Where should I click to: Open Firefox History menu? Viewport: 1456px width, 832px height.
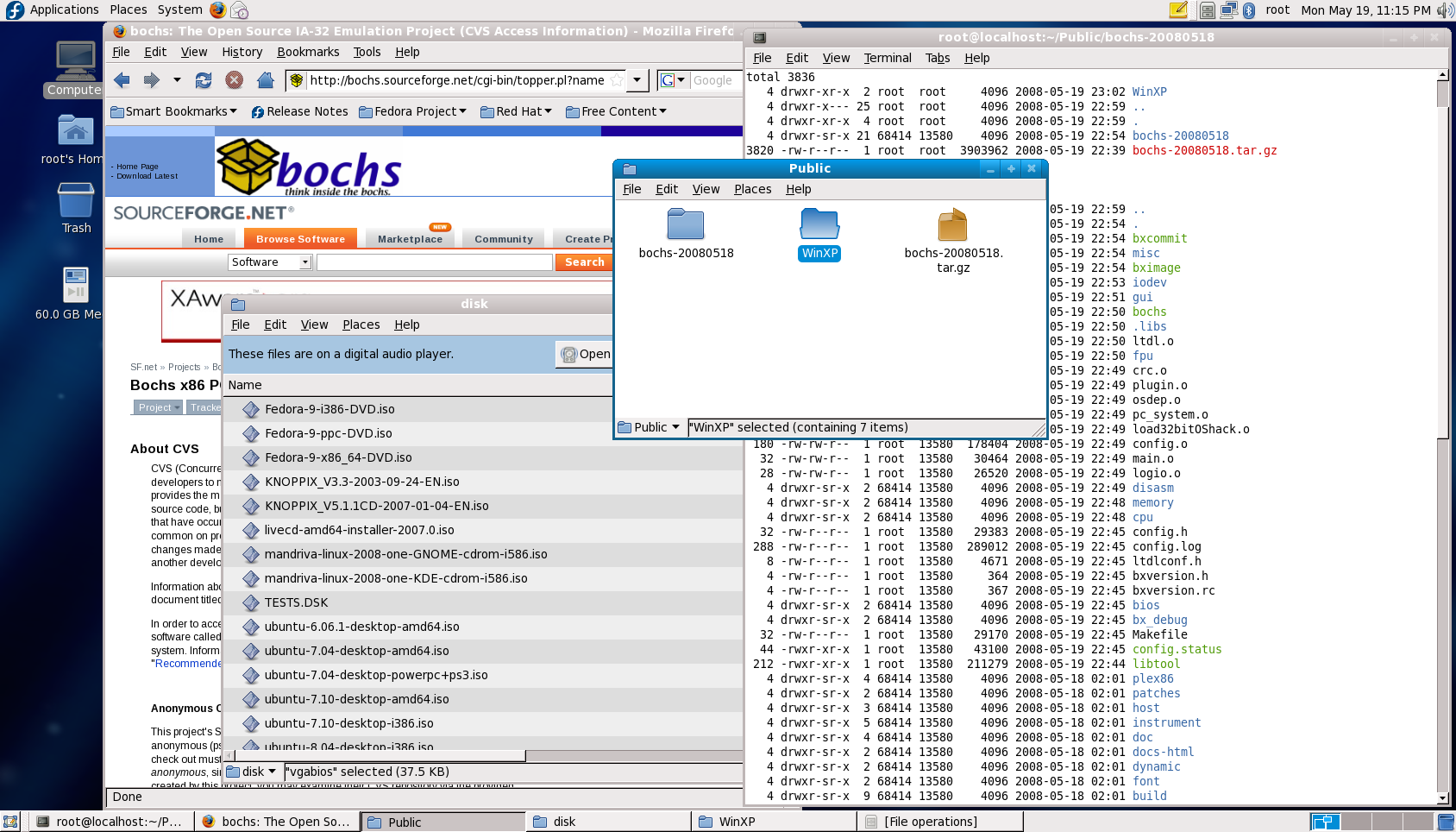(242, 52)
